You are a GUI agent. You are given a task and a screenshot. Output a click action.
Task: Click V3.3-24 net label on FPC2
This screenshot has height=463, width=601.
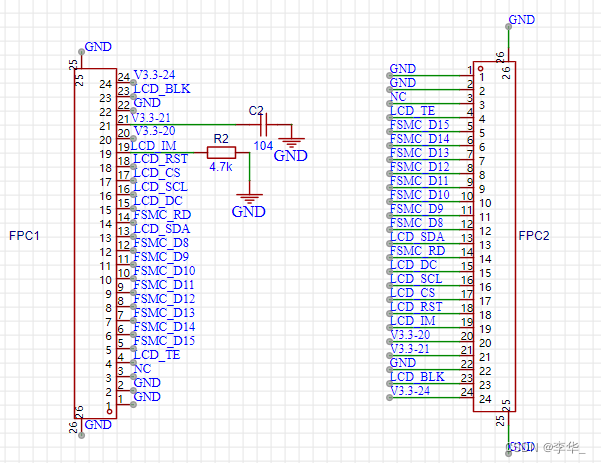coord(410,391)
